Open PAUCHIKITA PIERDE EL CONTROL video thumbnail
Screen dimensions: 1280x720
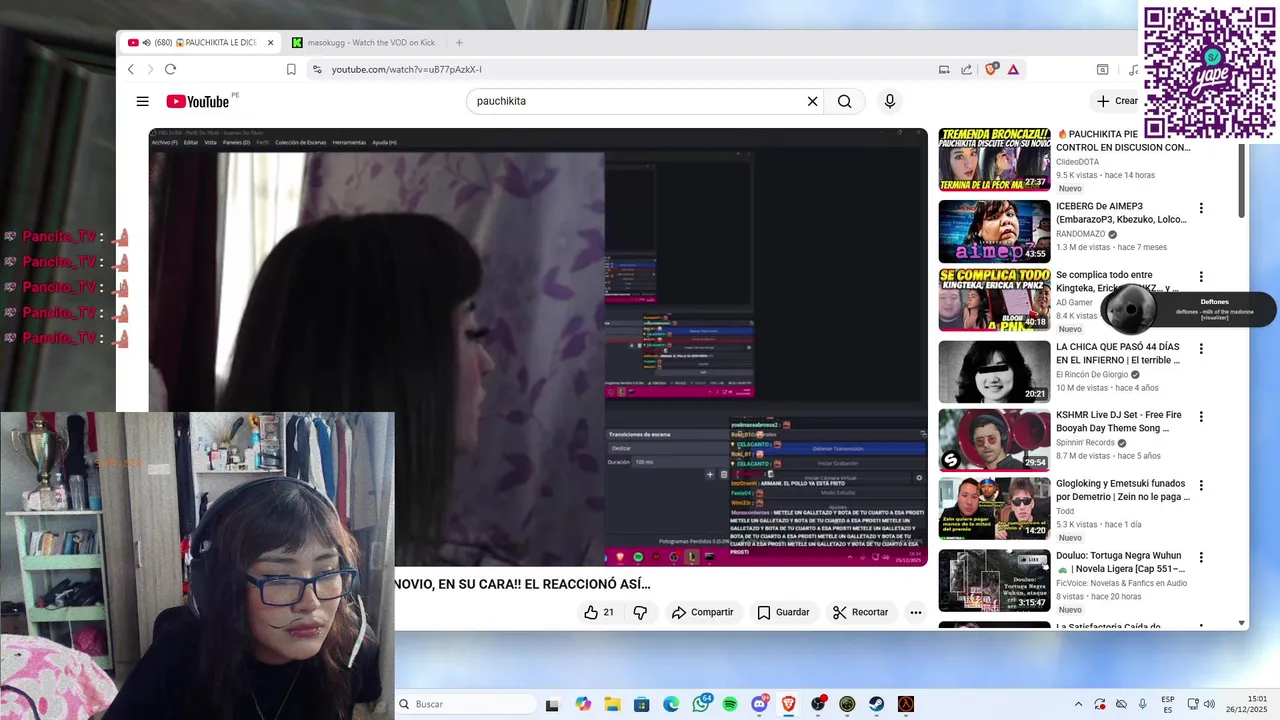tap(994, 159)
